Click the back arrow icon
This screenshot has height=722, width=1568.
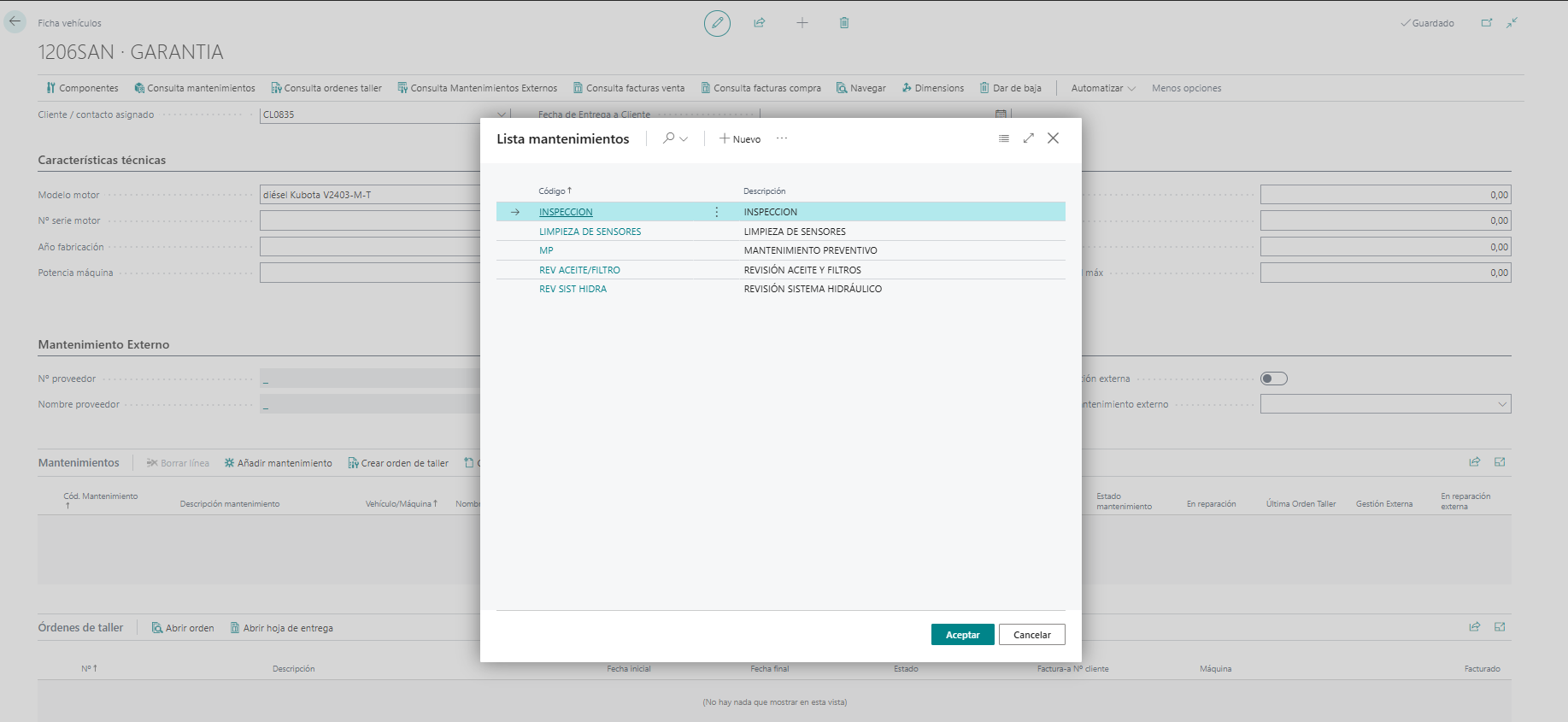[15, 21]
